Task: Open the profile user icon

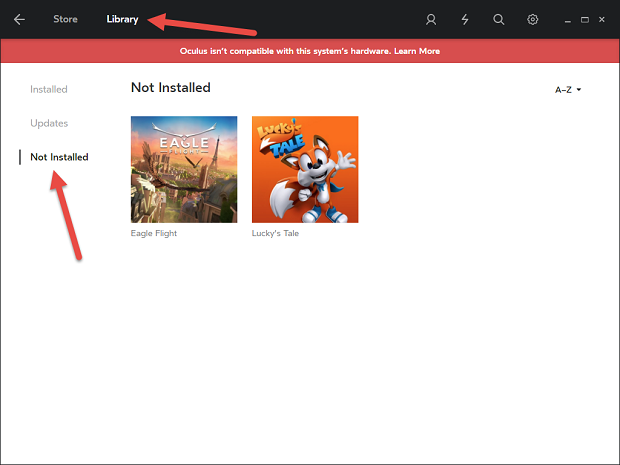Action: coord(431,19)
